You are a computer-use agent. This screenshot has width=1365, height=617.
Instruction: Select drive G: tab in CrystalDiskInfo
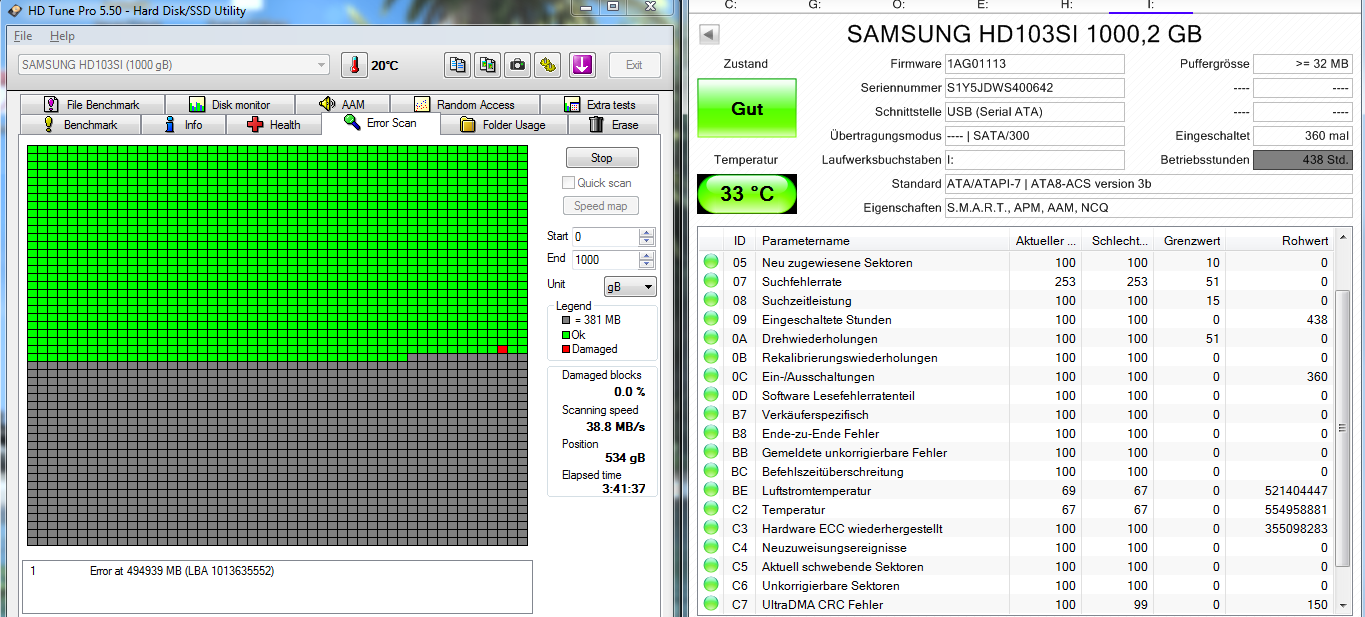(x=815, y=5)
